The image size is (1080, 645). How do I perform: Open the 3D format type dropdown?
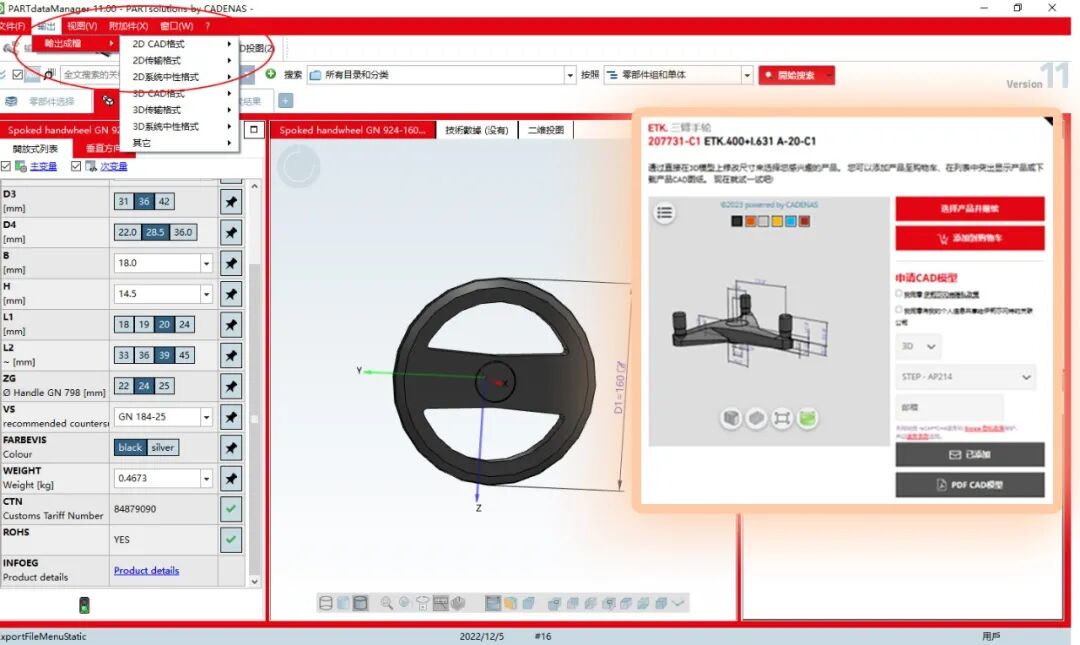click(x=918, y=347)
